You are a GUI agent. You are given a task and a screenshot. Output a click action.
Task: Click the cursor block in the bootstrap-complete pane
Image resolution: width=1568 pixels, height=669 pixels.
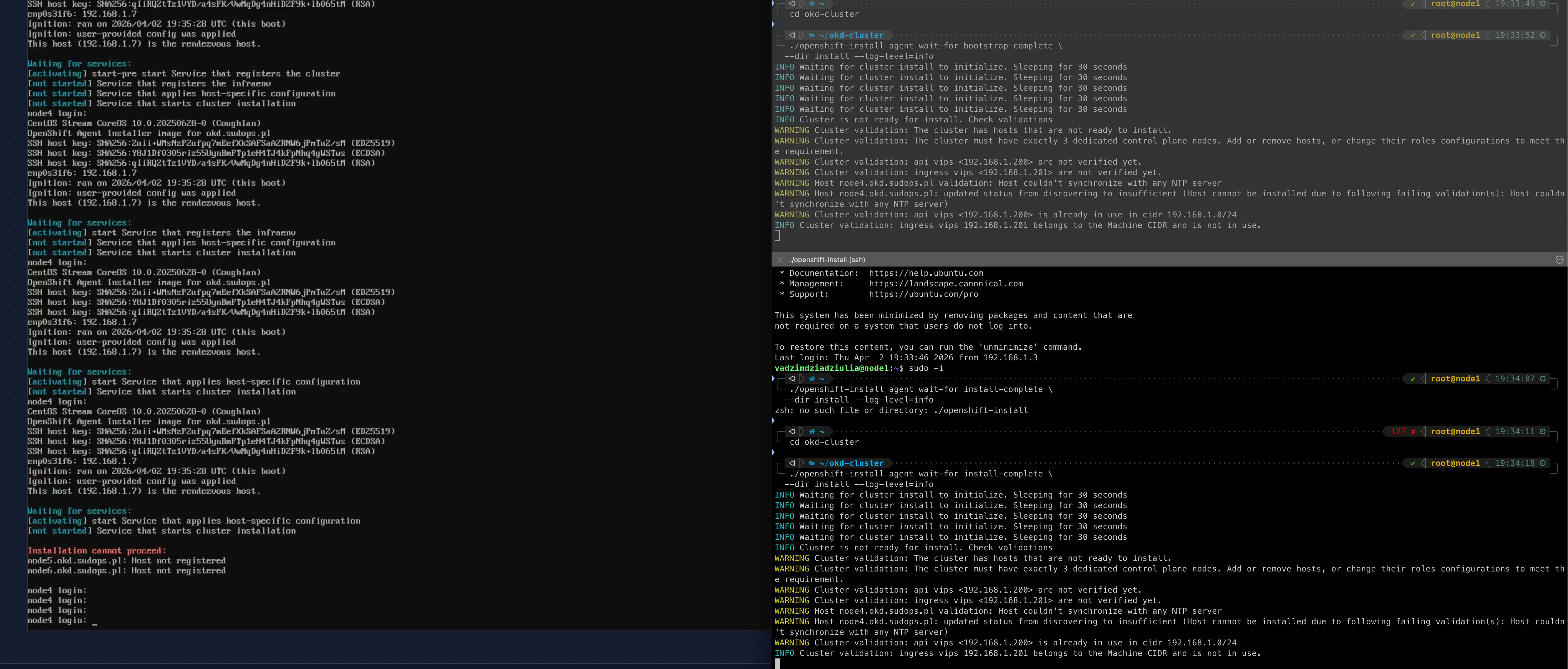777,236
